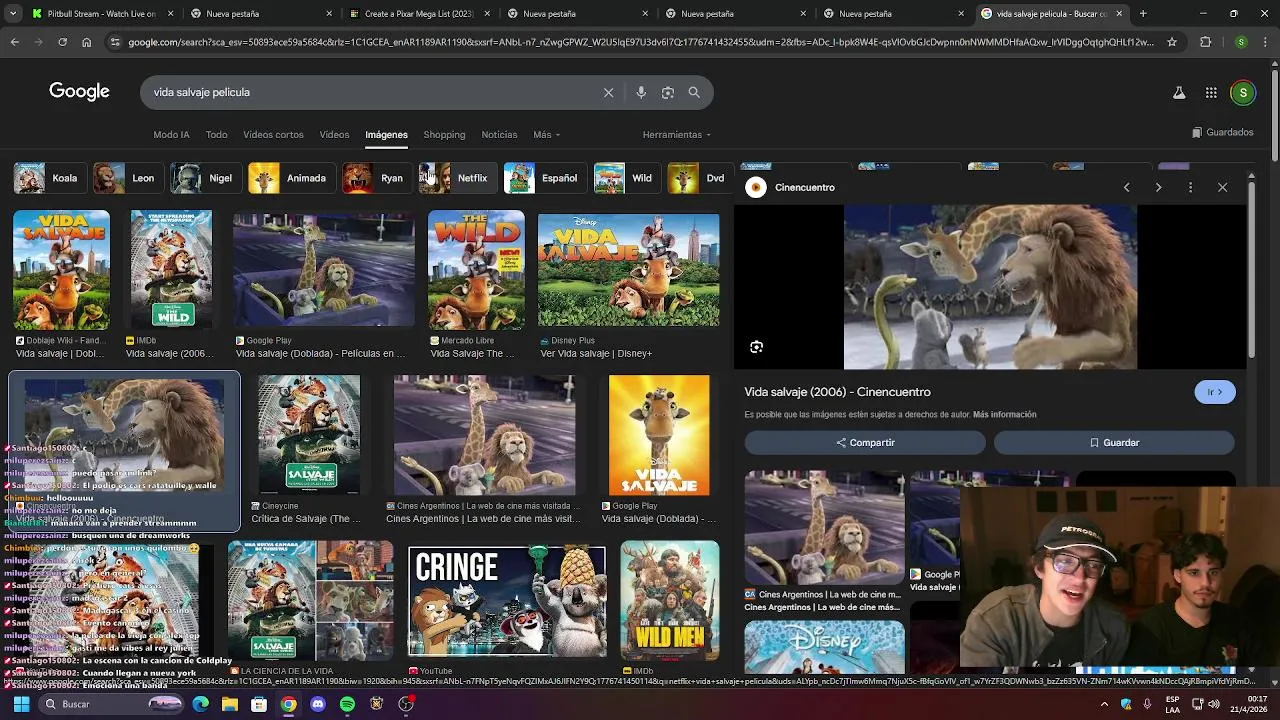1280x720 pixels.
Task: Open Search Labs flask icon
Action: click(x=1179, y=92)
